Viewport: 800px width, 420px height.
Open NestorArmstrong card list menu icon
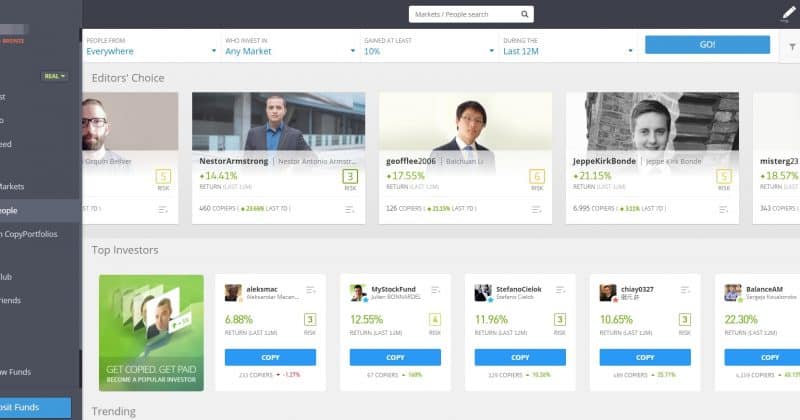pyautogui.click(x=349, y=209)
